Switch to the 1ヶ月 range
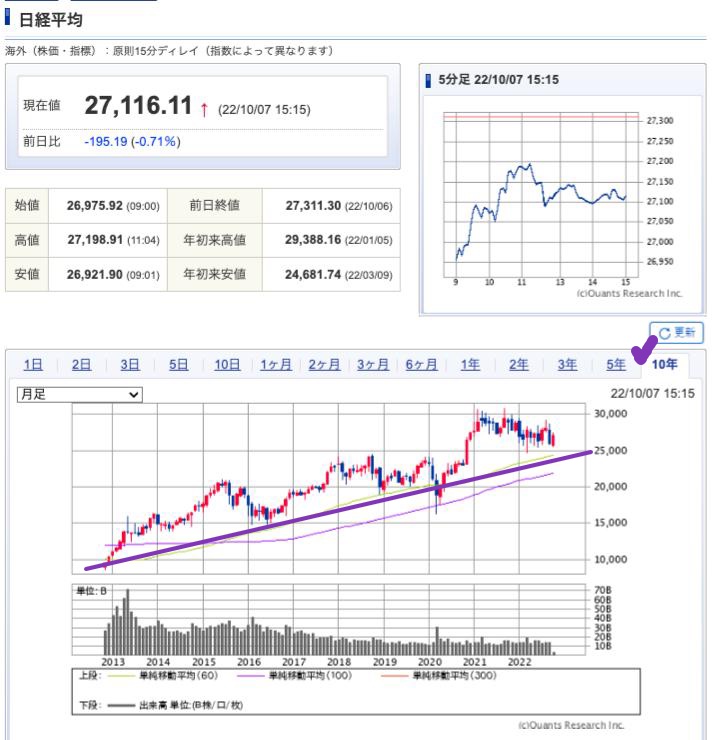 276,365
